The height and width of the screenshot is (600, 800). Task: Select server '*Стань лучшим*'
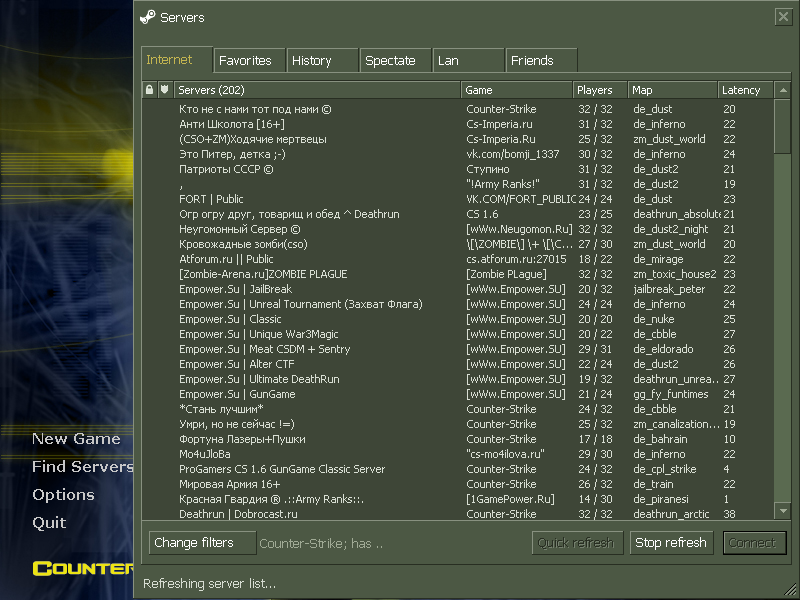click(458, 409)
